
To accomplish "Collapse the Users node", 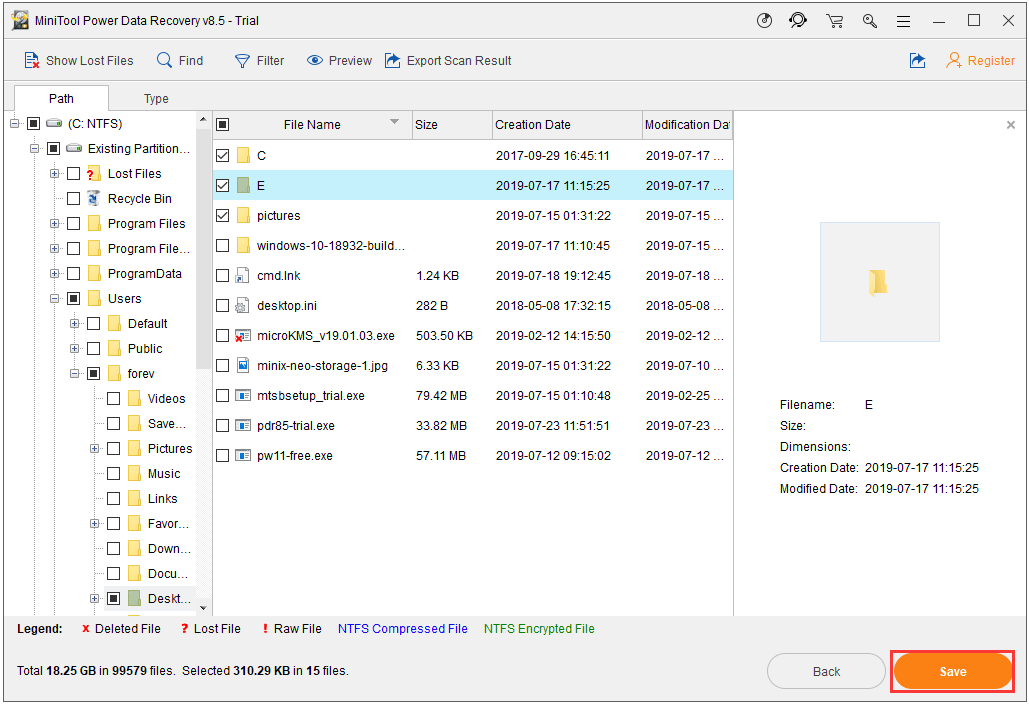I will coord(54,299).
